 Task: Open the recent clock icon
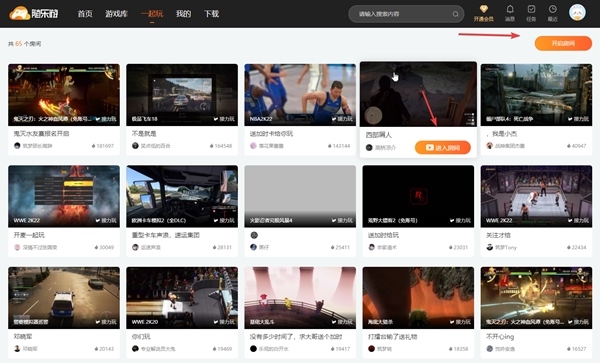pyautogui.click(x=553, y=9)
